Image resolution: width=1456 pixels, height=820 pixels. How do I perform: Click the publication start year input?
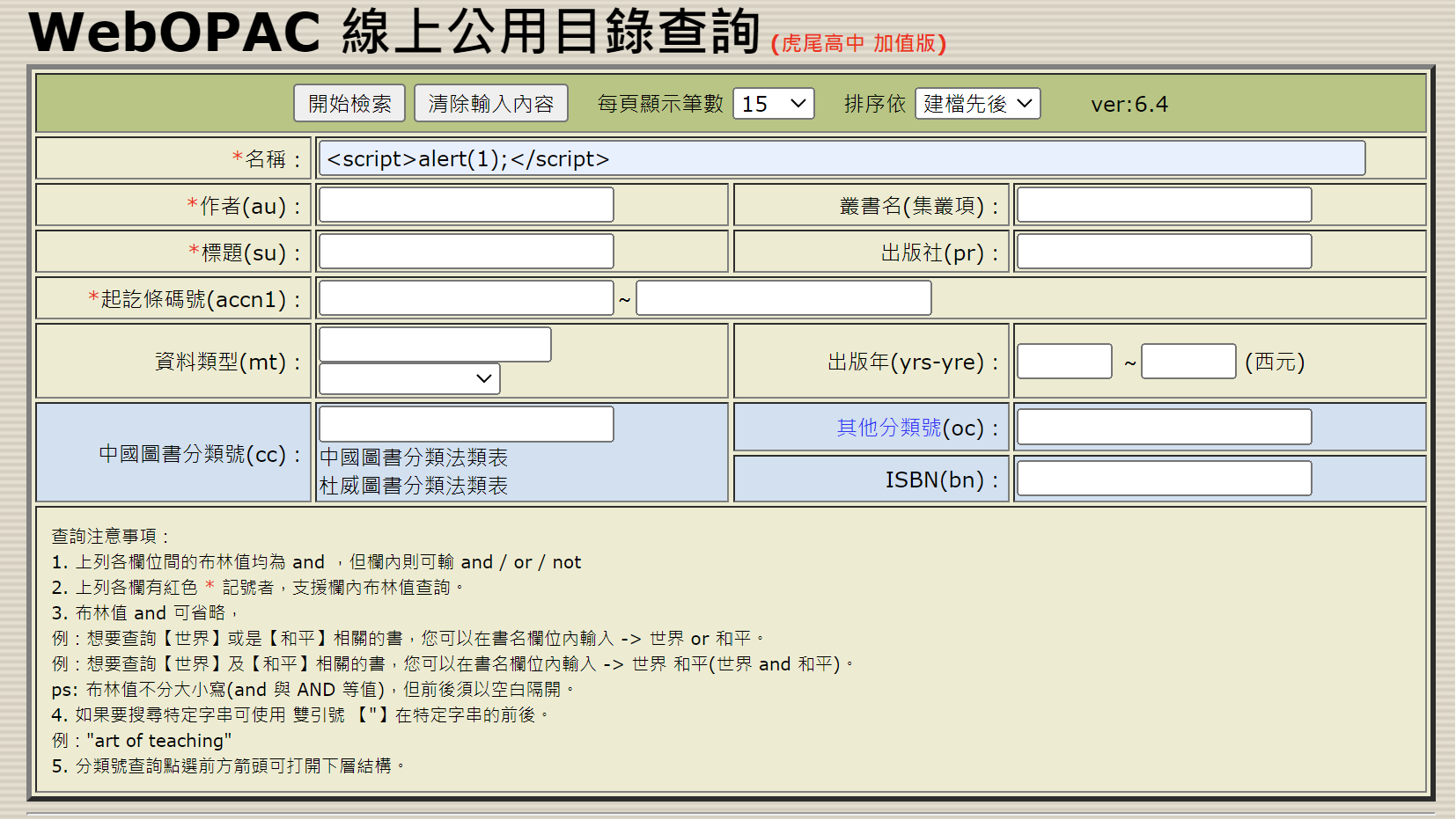click(1065, 362)
